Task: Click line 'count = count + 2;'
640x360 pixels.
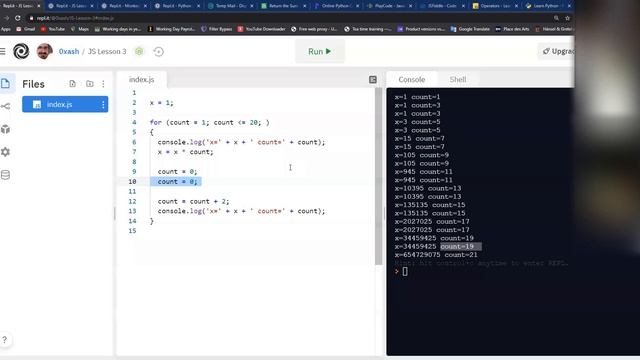Action: point(193,201)
